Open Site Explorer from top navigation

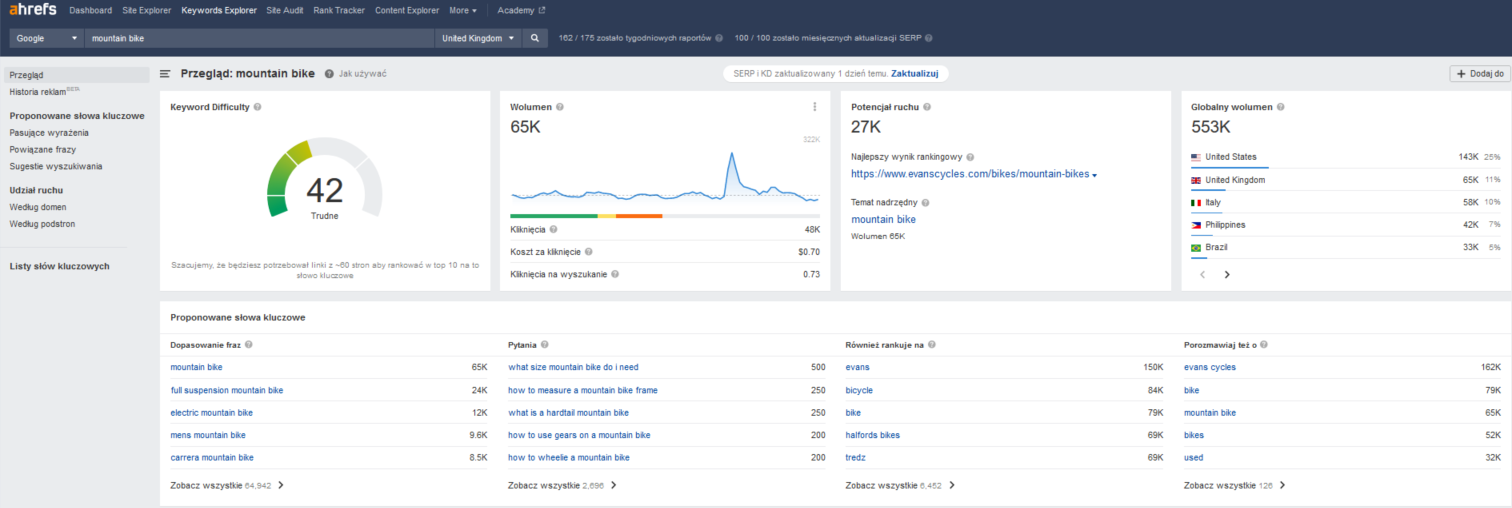point(146,11)
